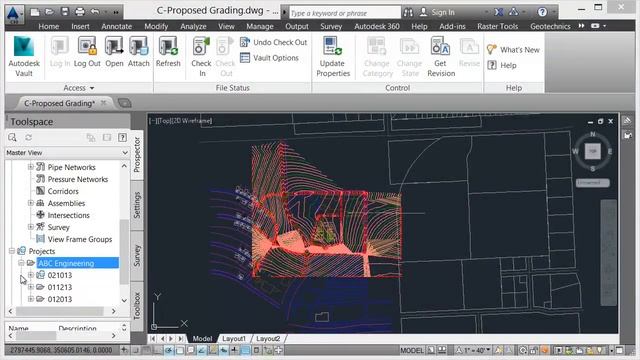Click the Undo arrow in title bar
Screen dimensions: 640x360
95,12
